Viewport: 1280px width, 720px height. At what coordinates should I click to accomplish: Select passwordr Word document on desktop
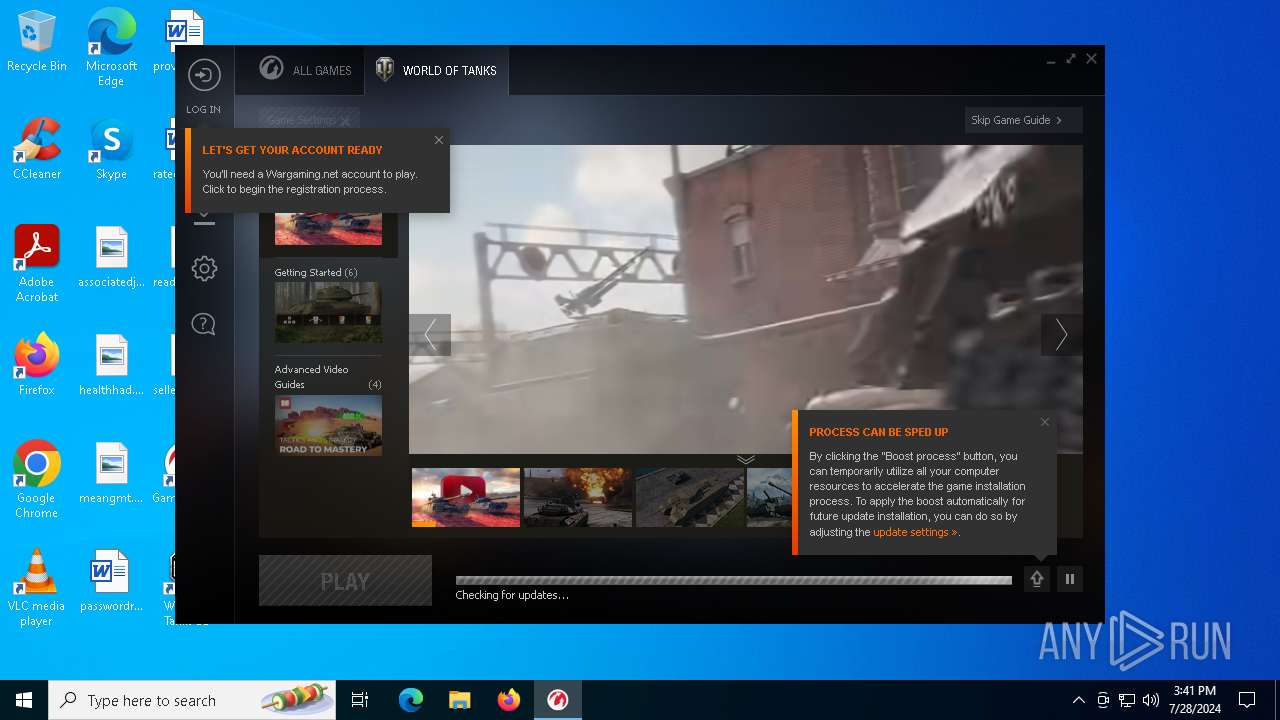tap(111, 580)
